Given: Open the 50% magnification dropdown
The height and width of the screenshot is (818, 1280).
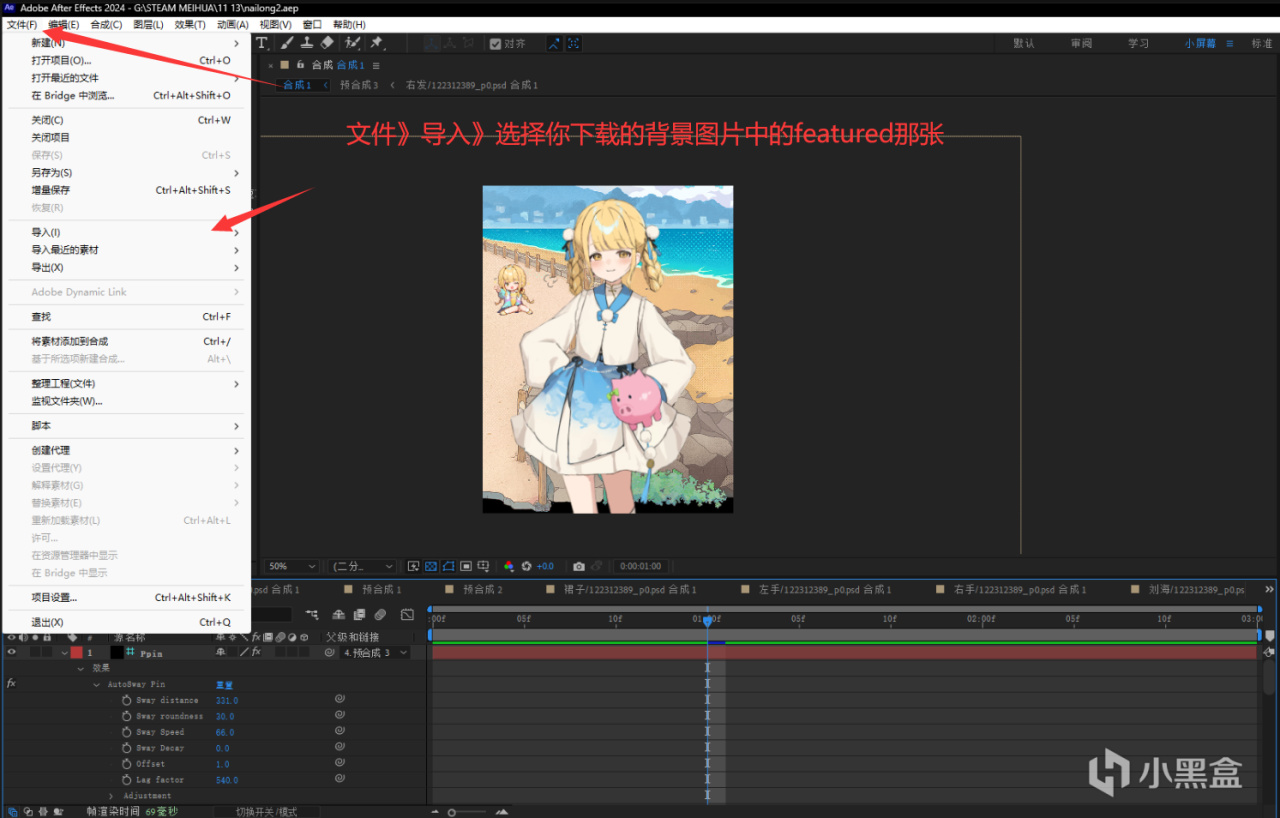Looking at the screenshot, I should [292, 566].
